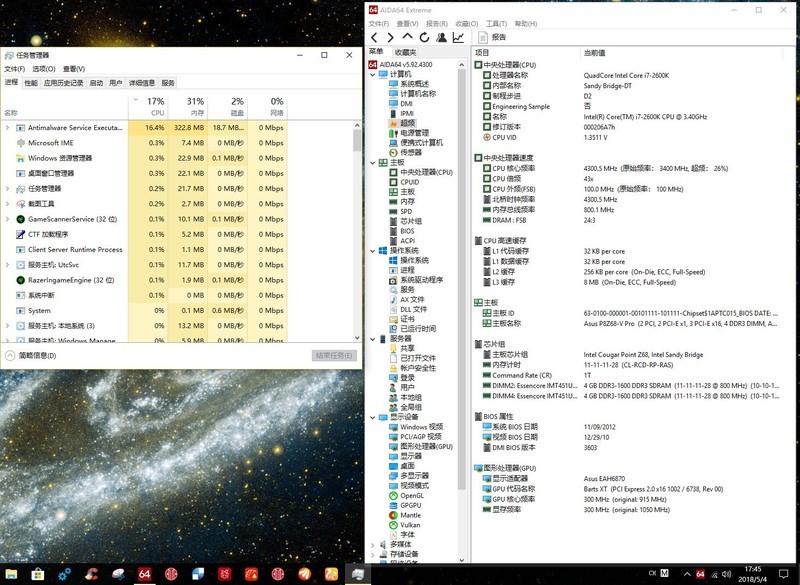Collapse the 主板 tree node in AIDA64
Image resolution: width=800 pixels, height=585 pixels.
point(372,163)
